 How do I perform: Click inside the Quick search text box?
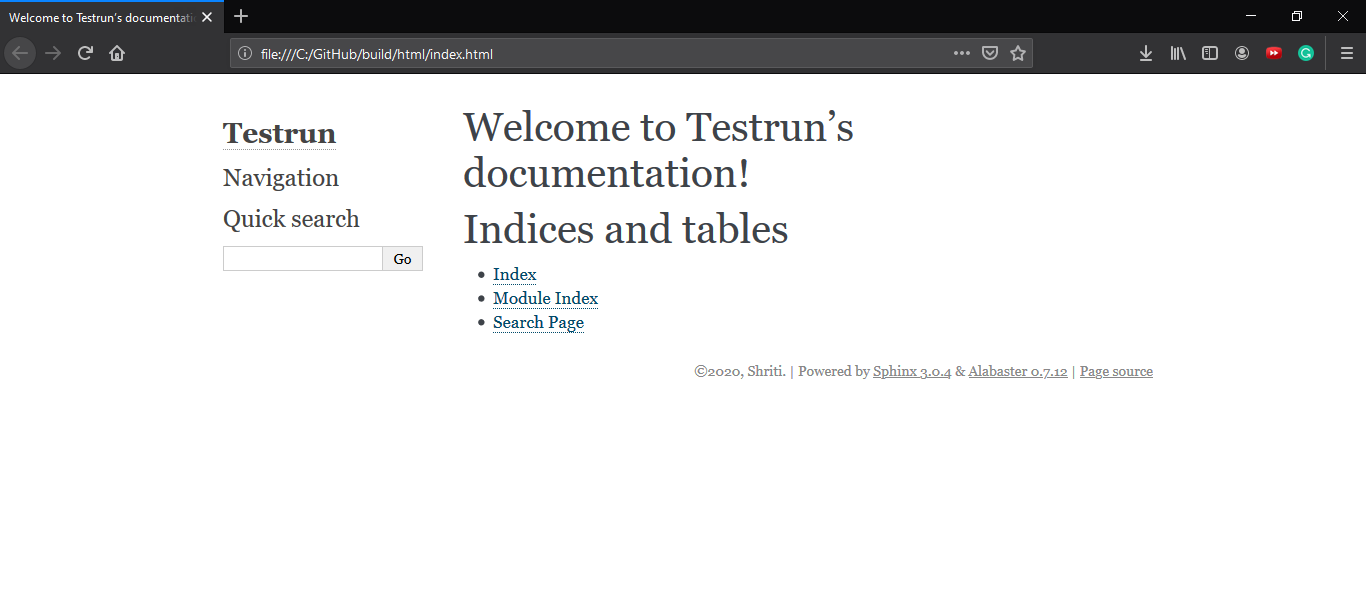tap(302, 259)
